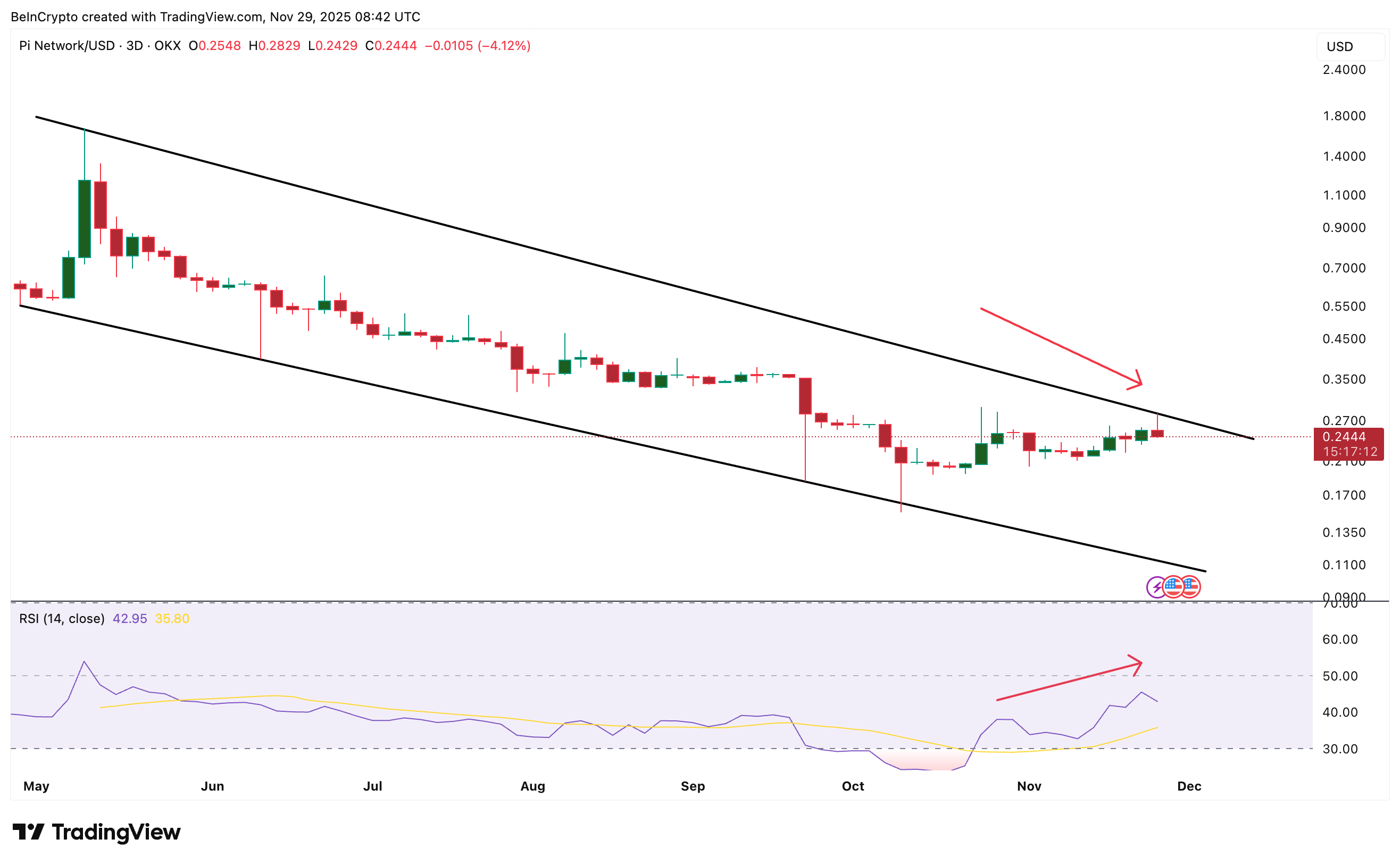Click the Nov axis label

1029,786
